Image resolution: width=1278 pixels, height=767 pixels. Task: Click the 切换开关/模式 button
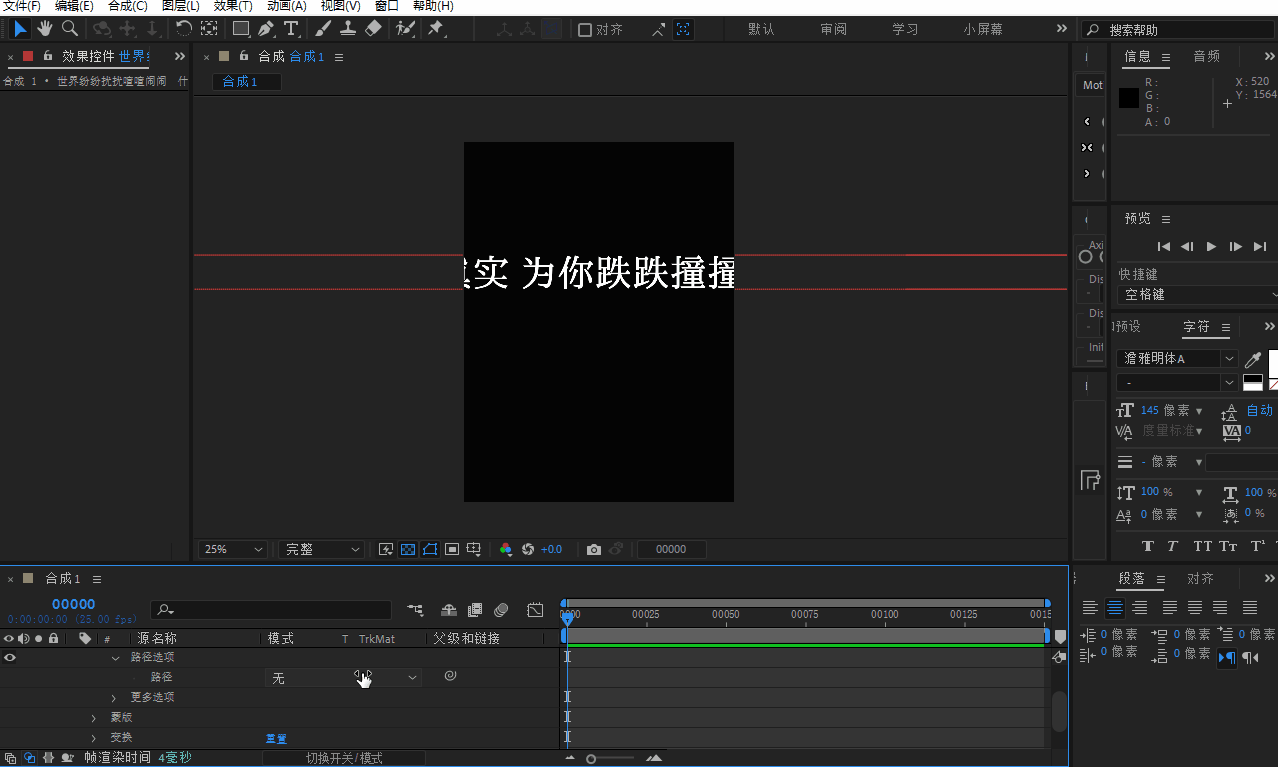tap(344, 758)
